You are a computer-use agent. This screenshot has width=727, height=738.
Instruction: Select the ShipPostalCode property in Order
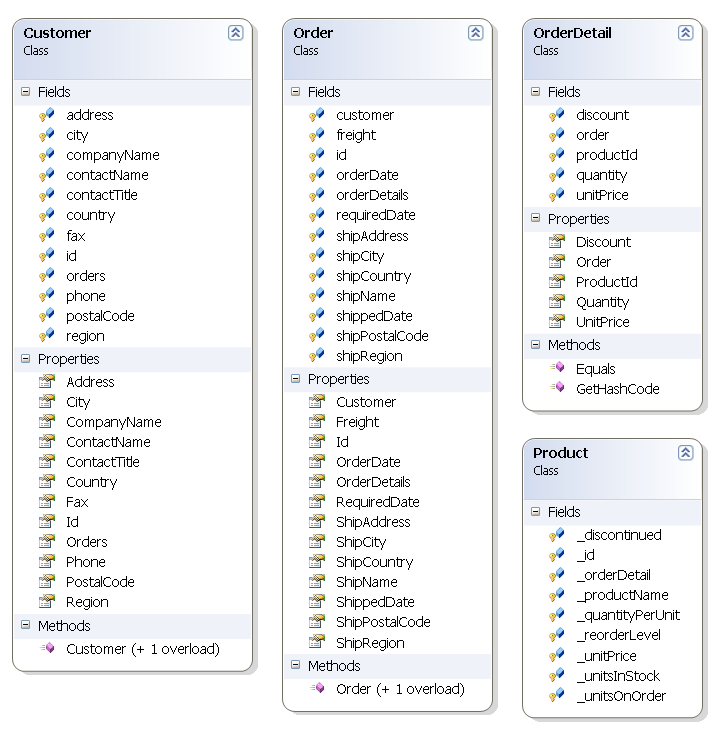pyautogui.click(x=383, y=622)
